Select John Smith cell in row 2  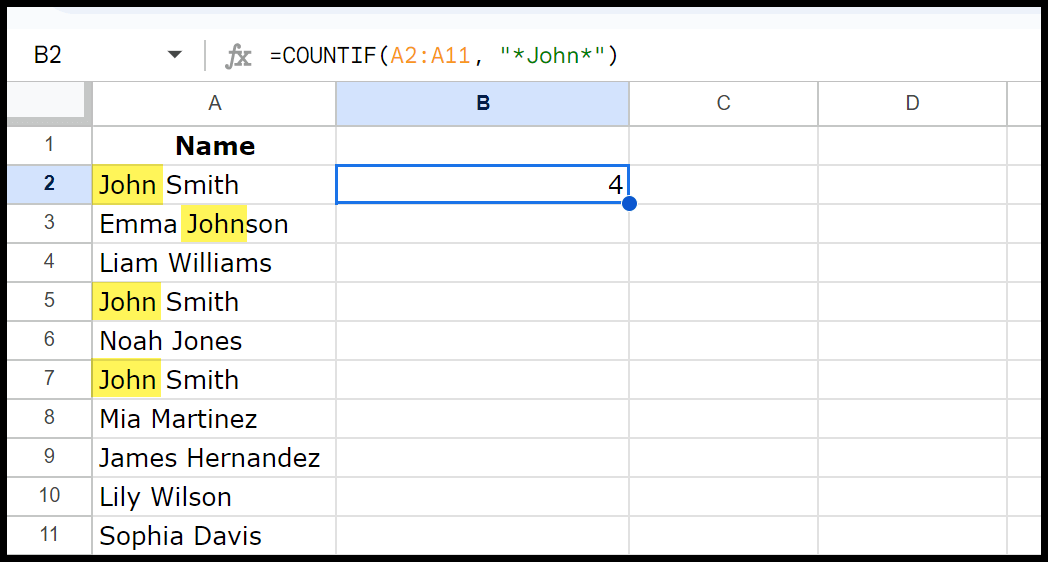point(214,184)
